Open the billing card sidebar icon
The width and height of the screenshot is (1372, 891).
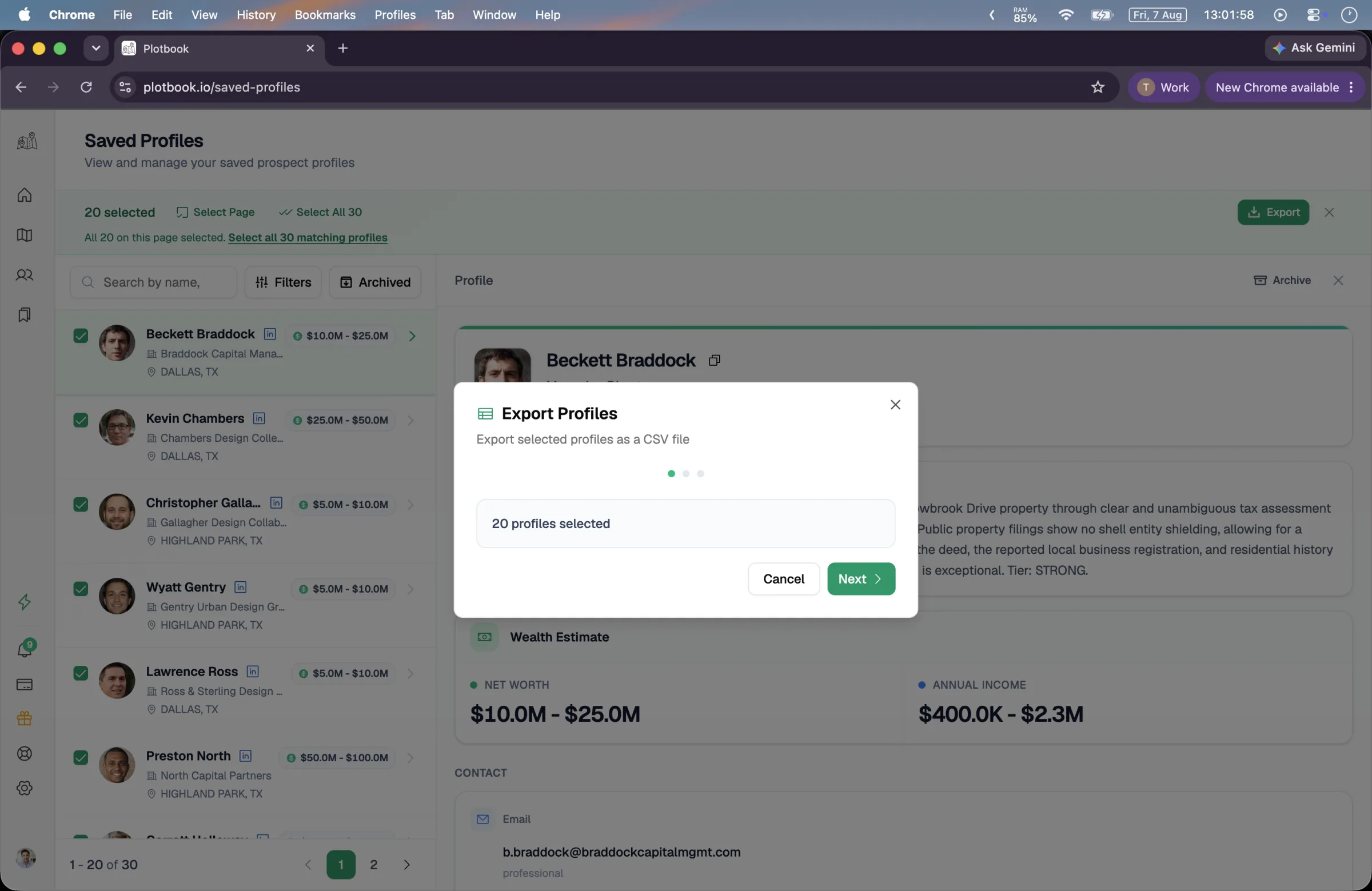[x=24, y=685]
